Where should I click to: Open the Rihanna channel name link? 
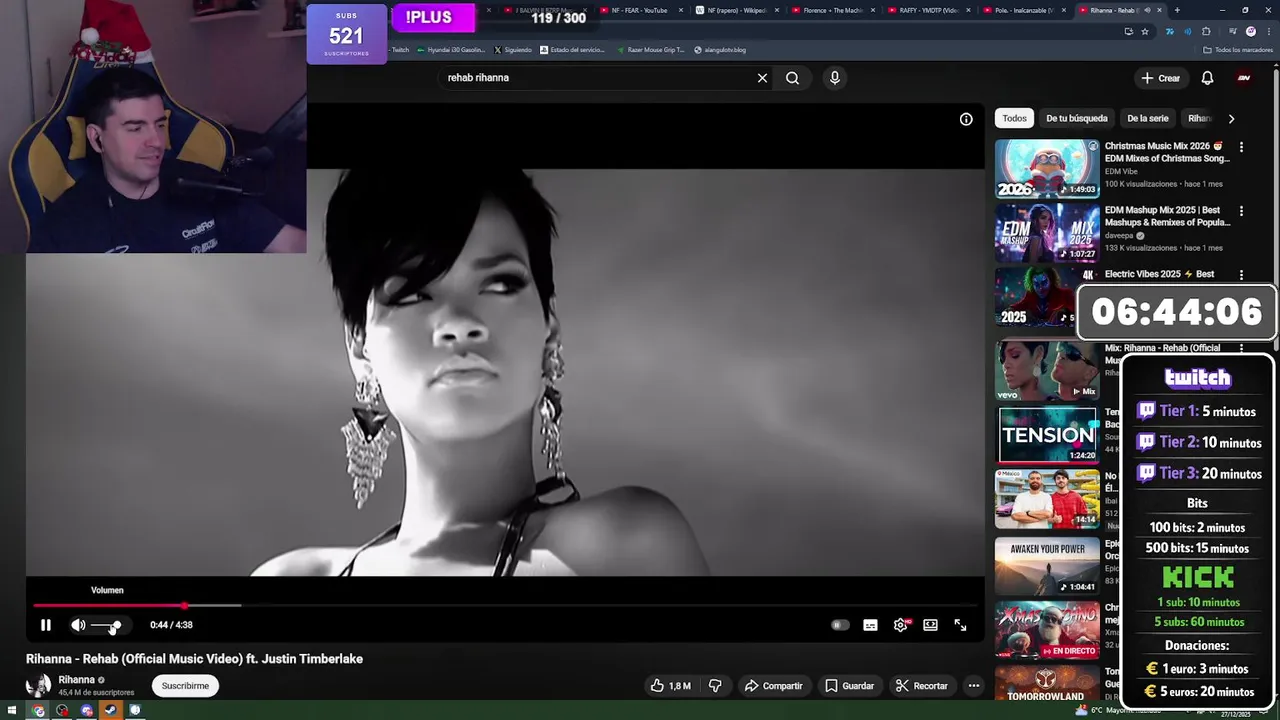[x=76, y=680]
